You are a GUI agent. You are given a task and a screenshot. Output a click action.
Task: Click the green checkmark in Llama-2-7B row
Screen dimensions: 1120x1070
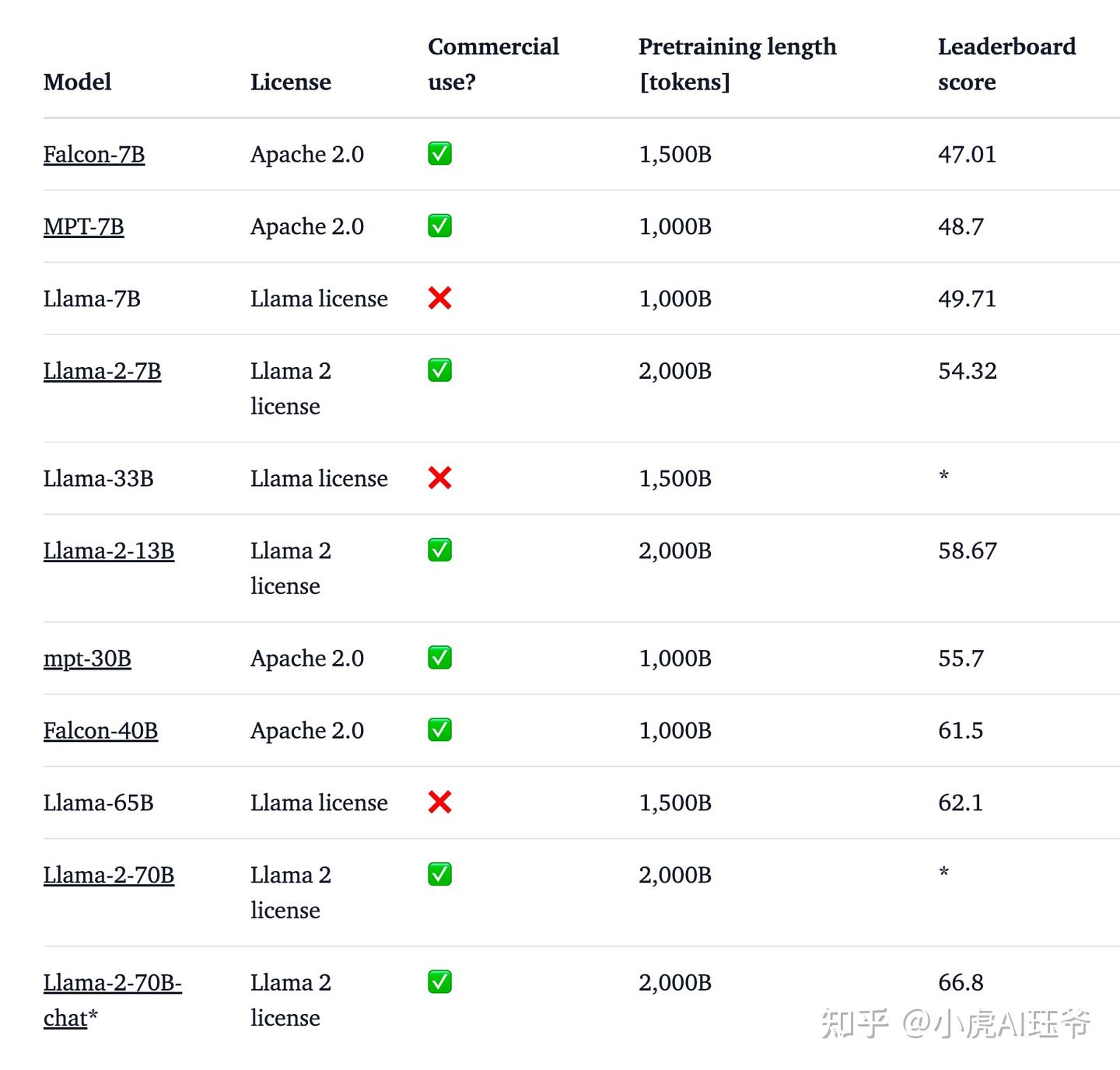point(439,370)
